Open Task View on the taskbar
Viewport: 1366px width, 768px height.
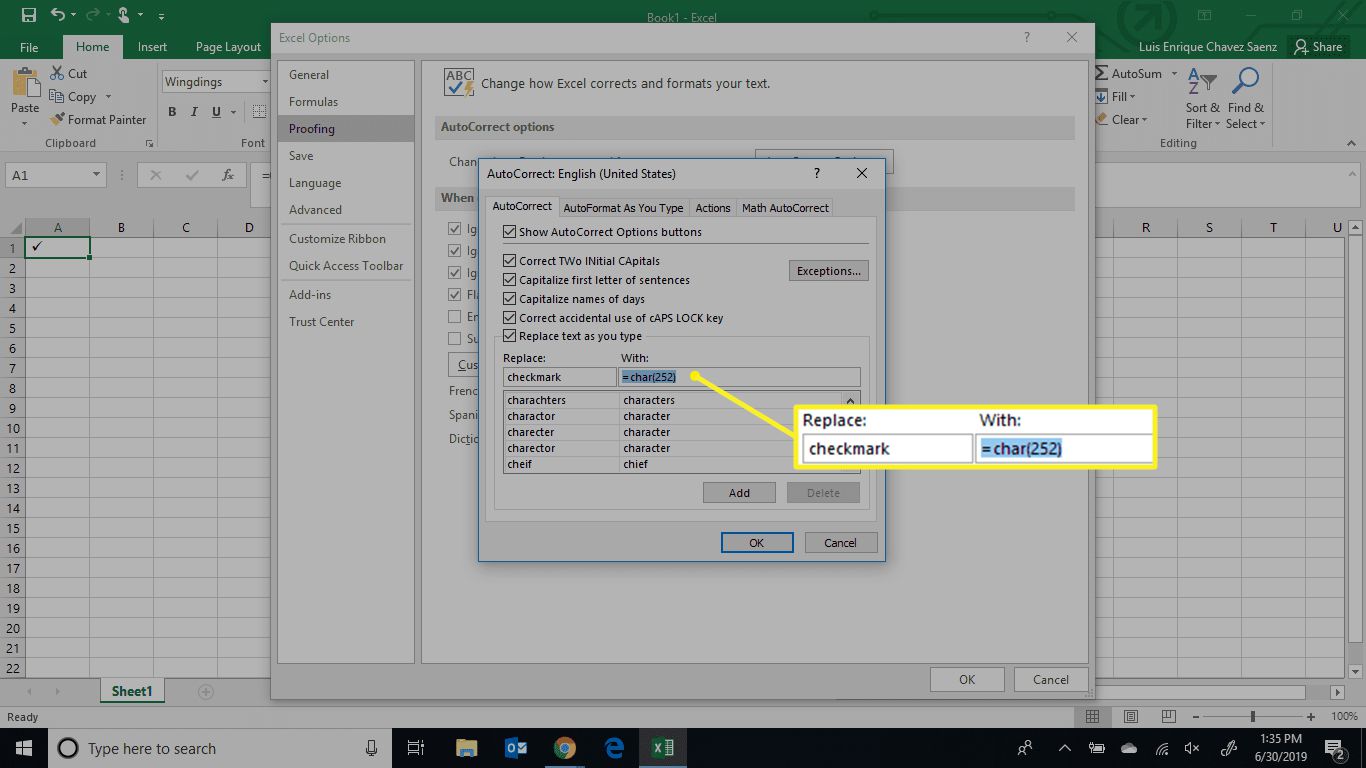click(417, 748)
